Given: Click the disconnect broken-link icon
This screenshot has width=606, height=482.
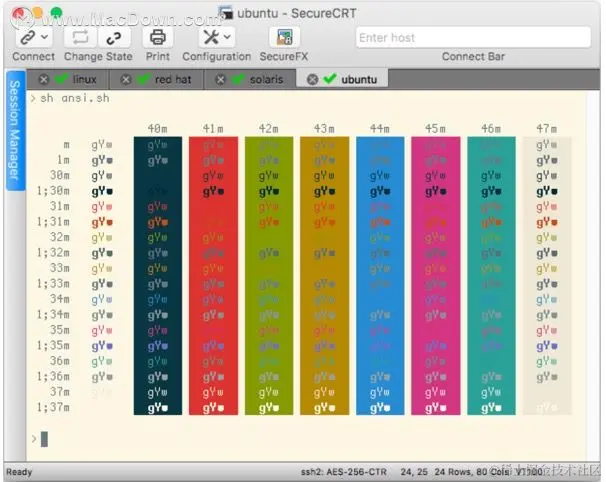Looking at the screenshot, I should tap(114, 38).
